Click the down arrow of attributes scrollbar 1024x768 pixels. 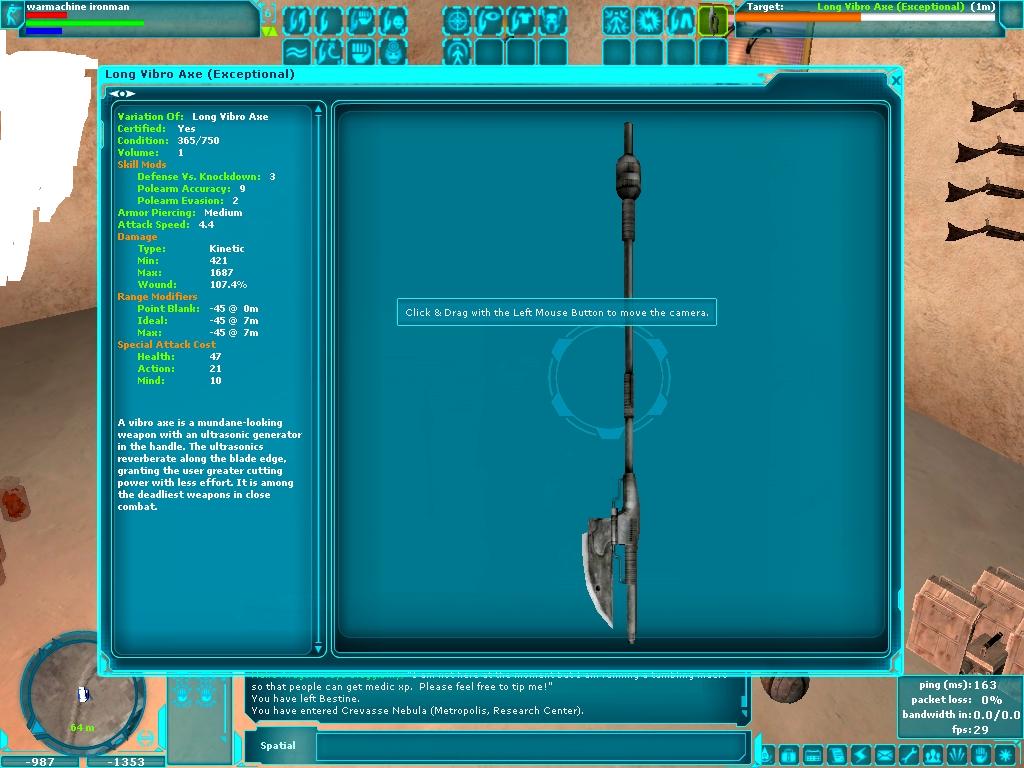coord(318,648)
